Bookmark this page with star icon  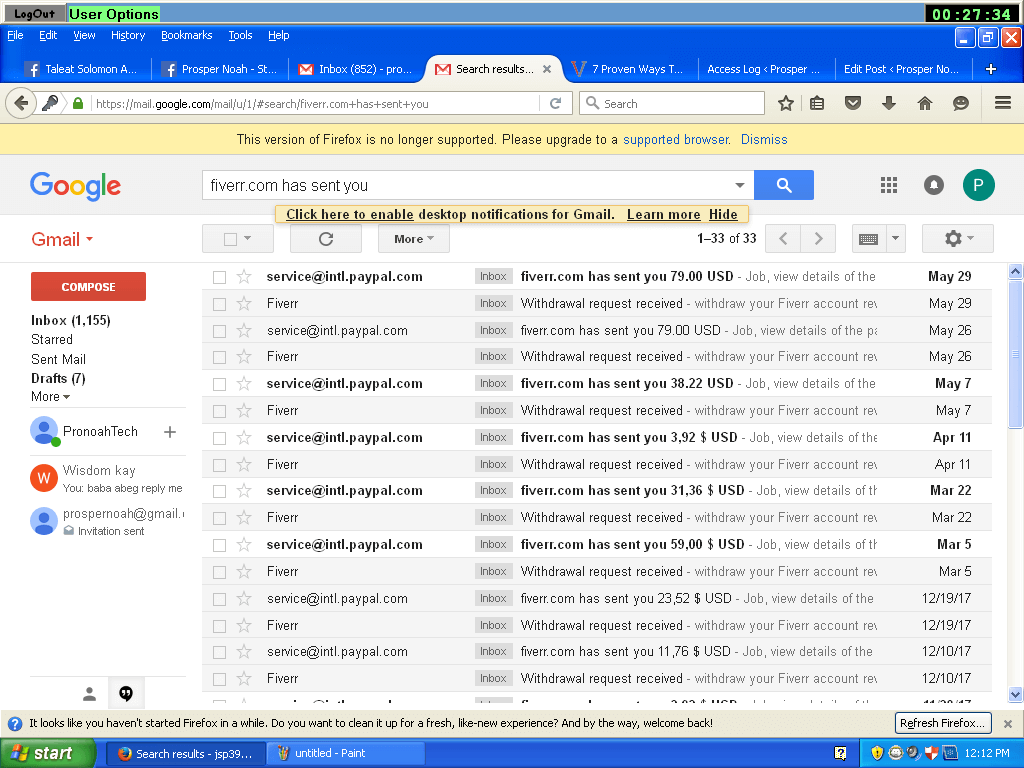786,103
